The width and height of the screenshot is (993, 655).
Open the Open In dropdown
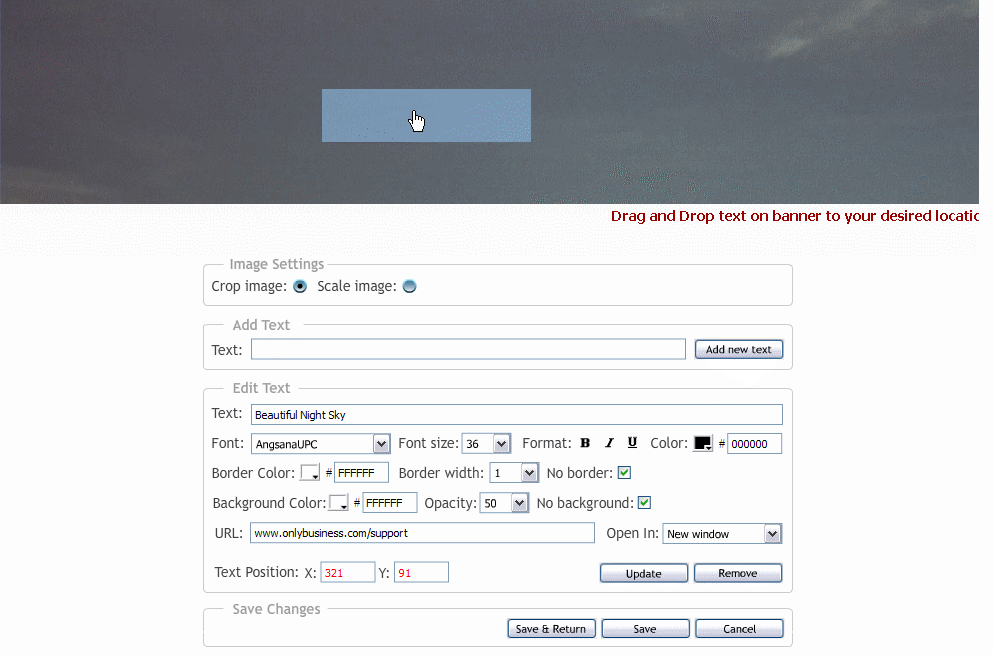722,534
